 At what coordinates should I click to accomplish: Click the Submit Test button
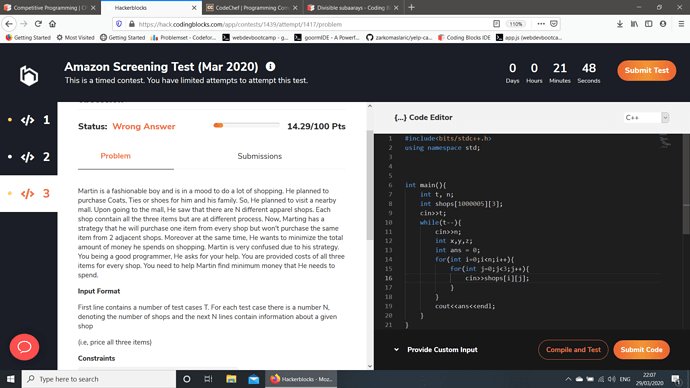[646, 70]
